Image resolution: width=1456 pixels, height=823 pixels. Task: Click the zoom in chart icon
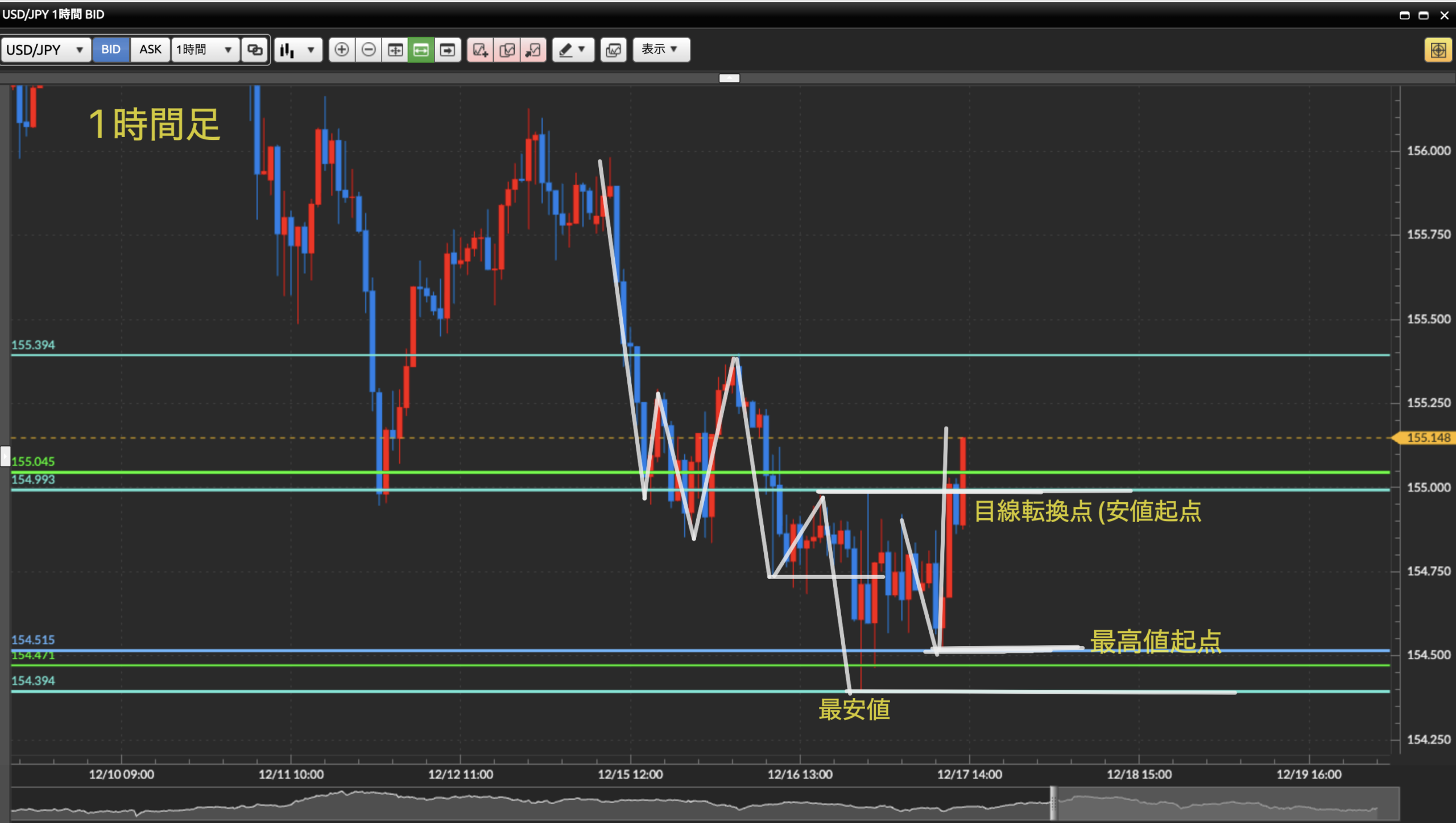(341, 50)
